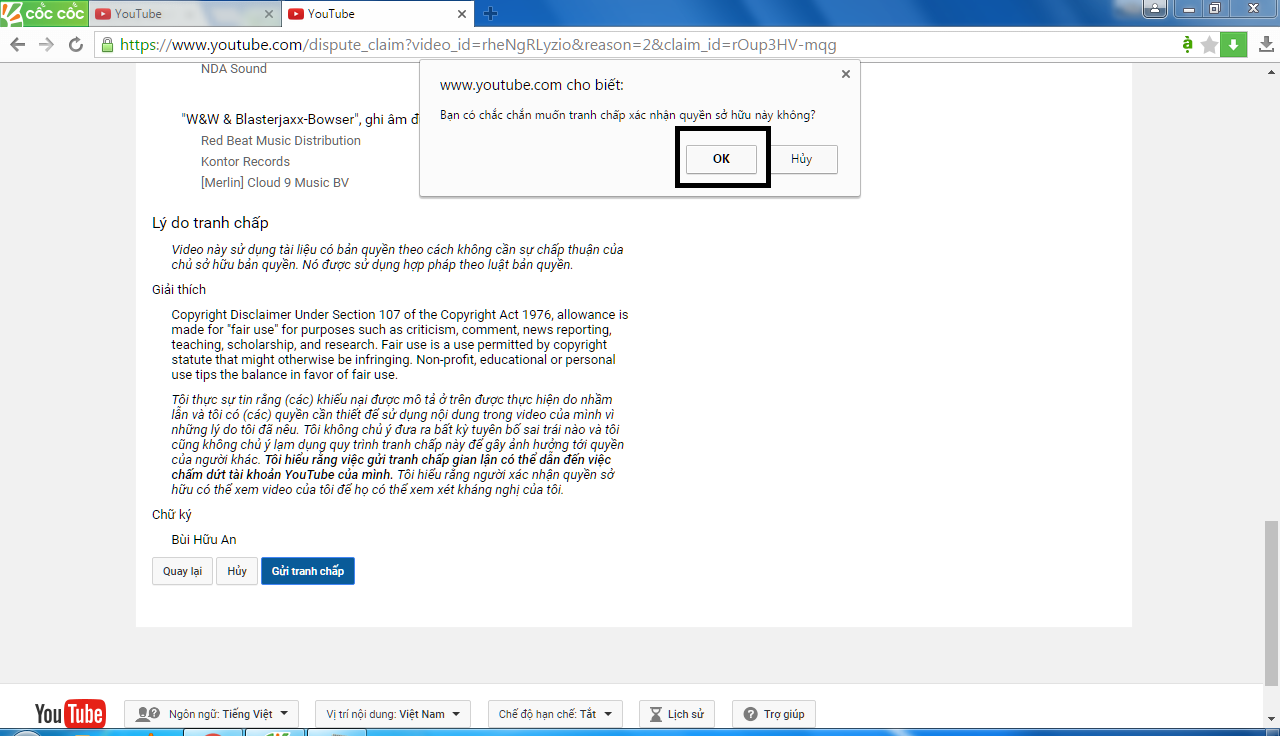Click the 'Chữ ký' label
Screen dimensions: 1280x736
coord(172,515)
